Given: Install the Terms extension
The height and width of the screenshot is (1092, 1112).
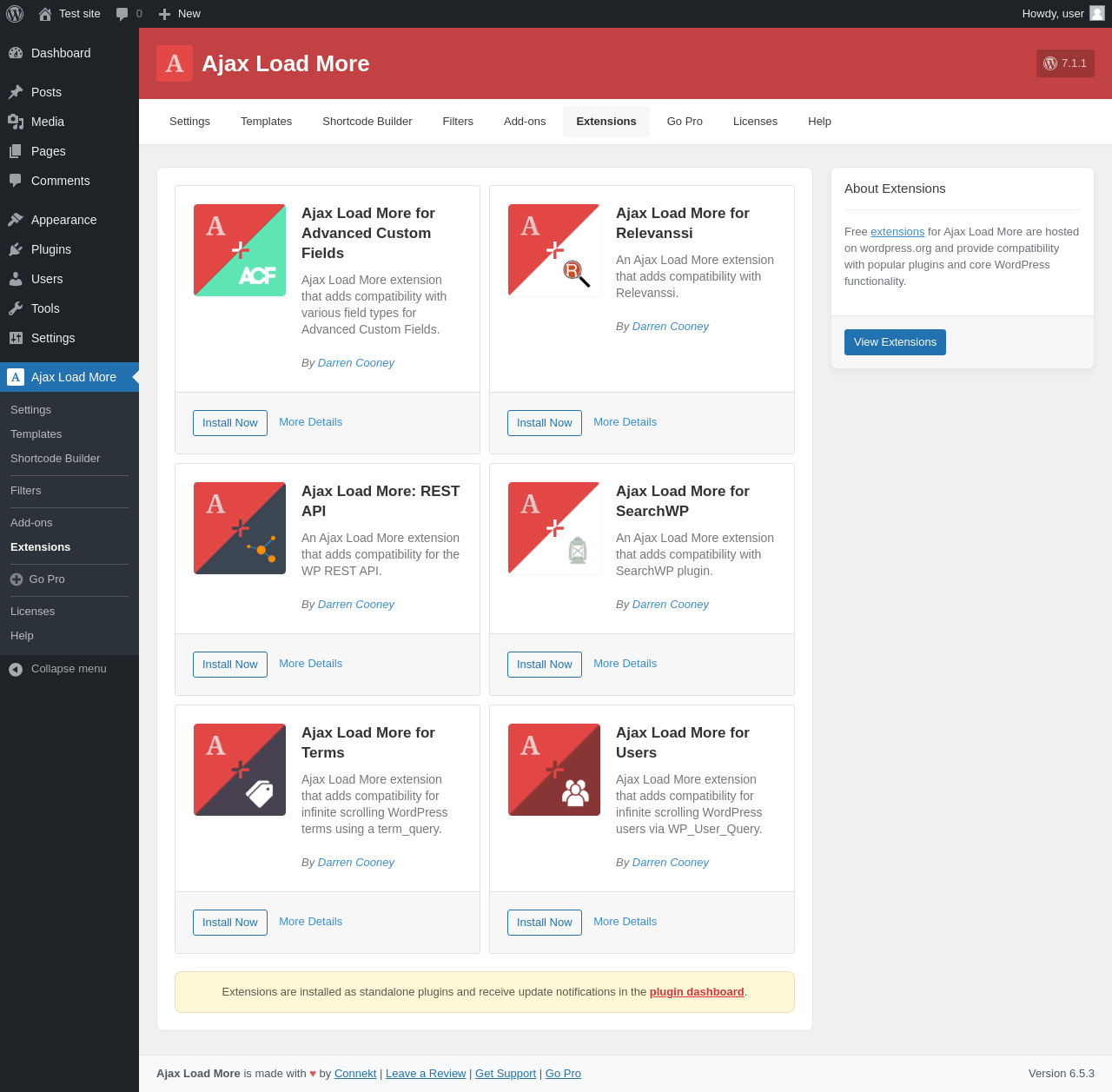Looking at the screenshot, I should 230,923.
